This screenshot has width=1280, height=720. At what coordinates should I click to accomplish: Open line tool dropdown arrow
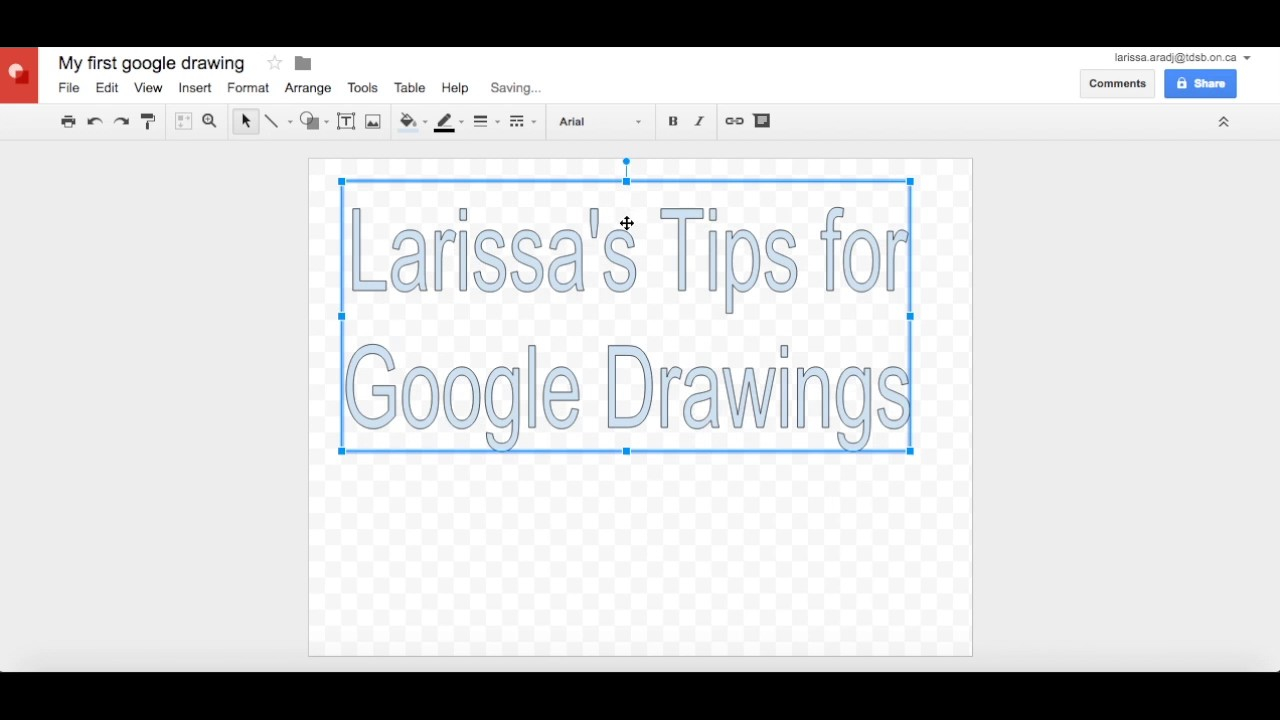click(290, 122)
